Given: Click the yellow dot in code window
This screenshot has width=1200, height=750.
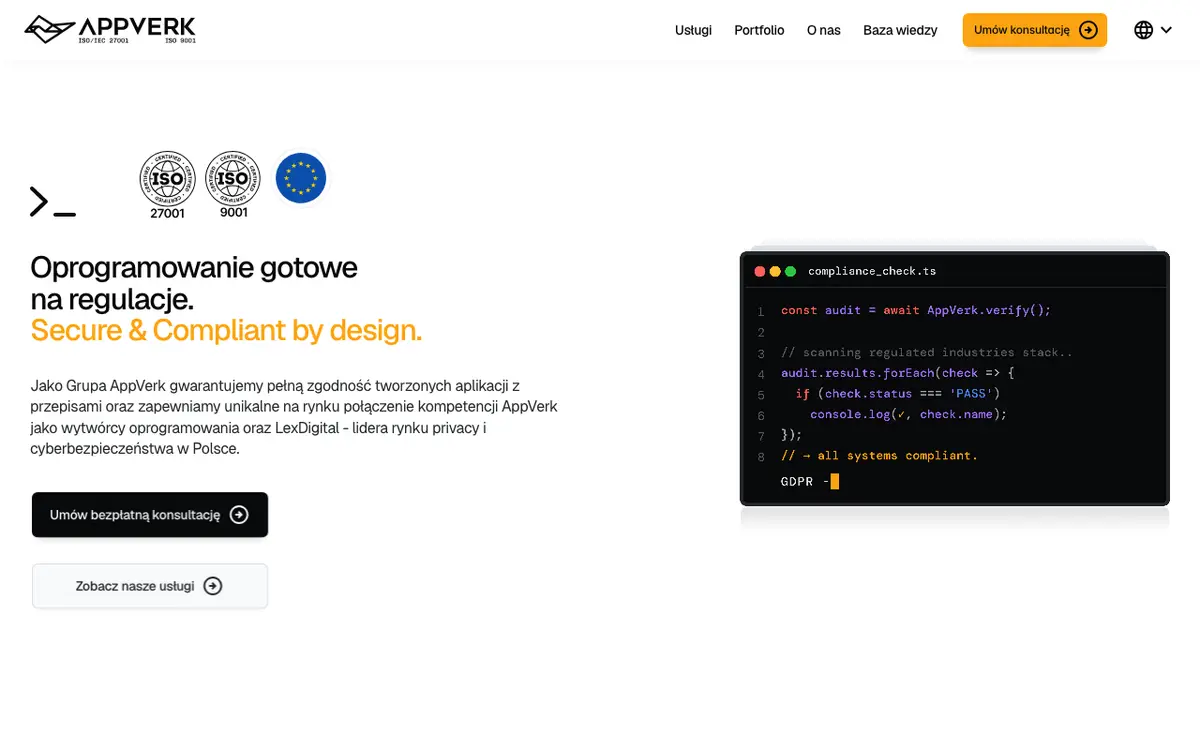Looking at the screenshot, I should coord(775,271).
